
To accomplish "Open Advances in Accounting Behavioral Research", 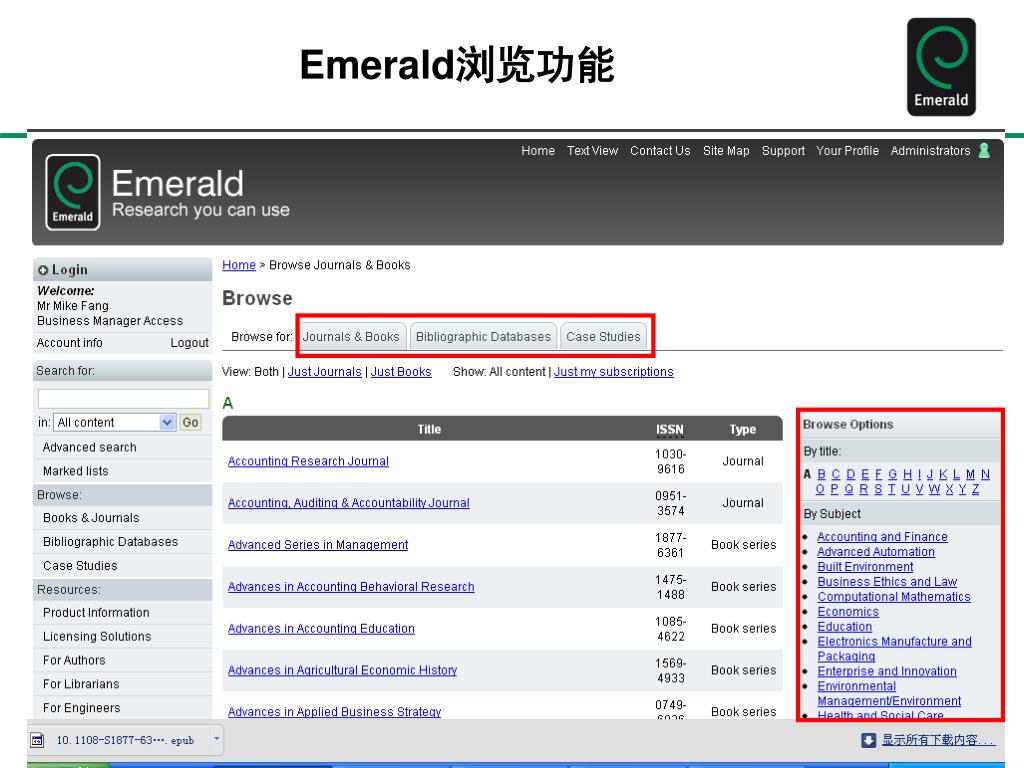I will tap(351, 586).
